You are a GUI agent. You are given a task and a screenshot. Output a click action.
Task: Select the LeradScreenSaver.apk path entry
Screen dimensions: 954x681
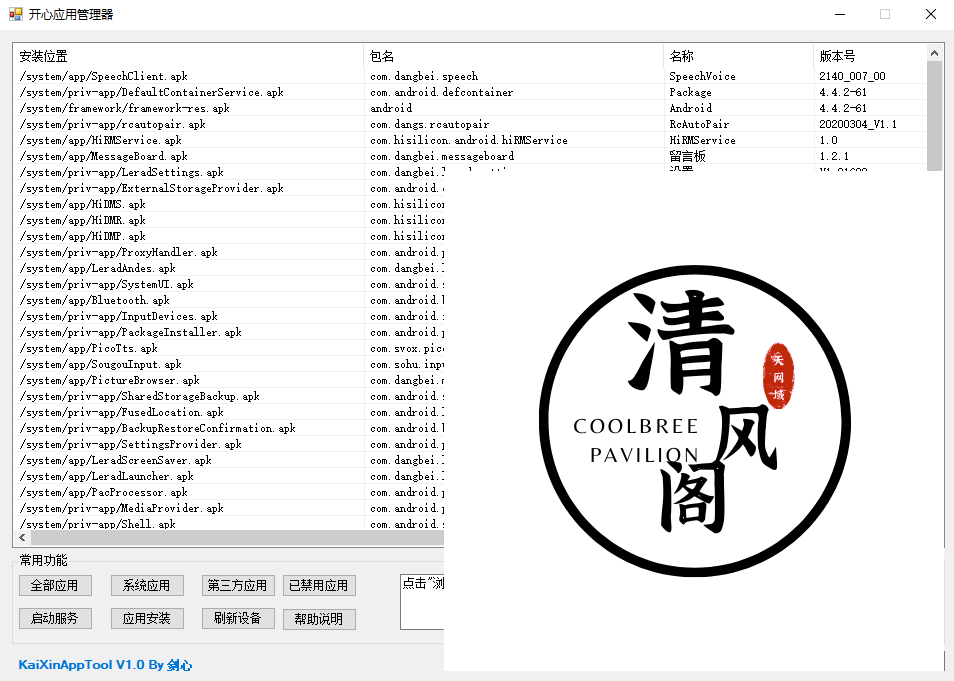click(x=116, y=461)
